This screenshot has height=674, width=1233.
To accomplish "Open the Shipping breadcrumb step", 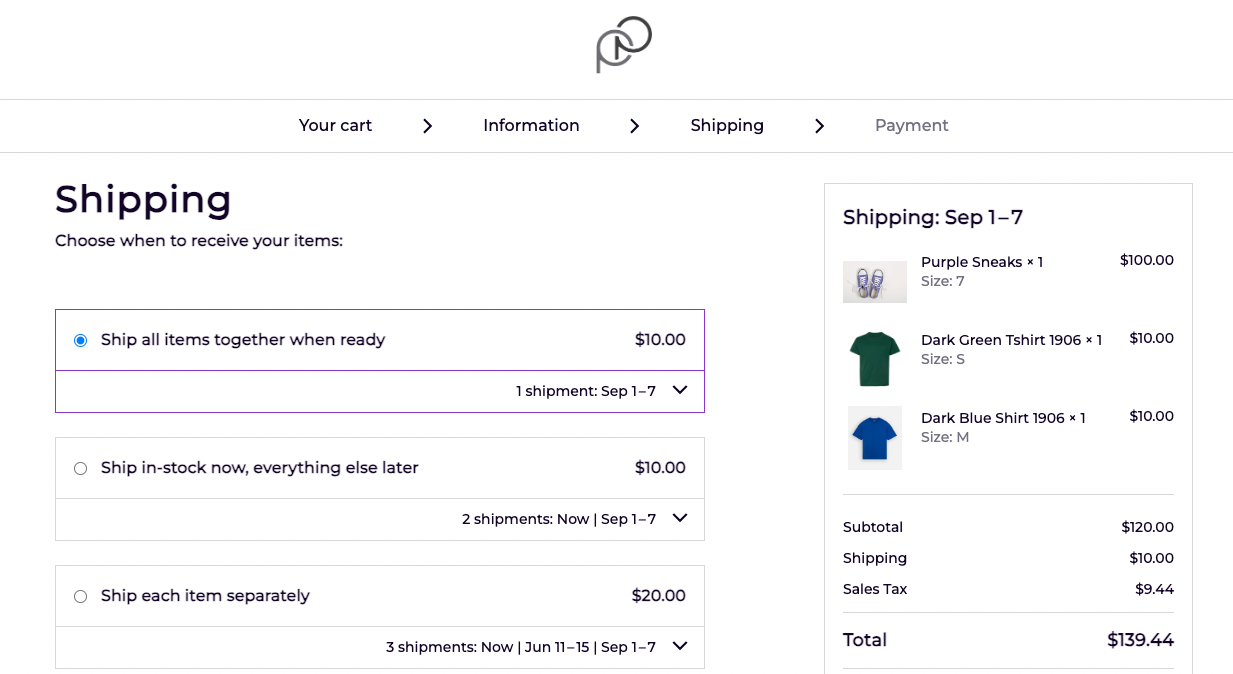I will coord(727,126).
